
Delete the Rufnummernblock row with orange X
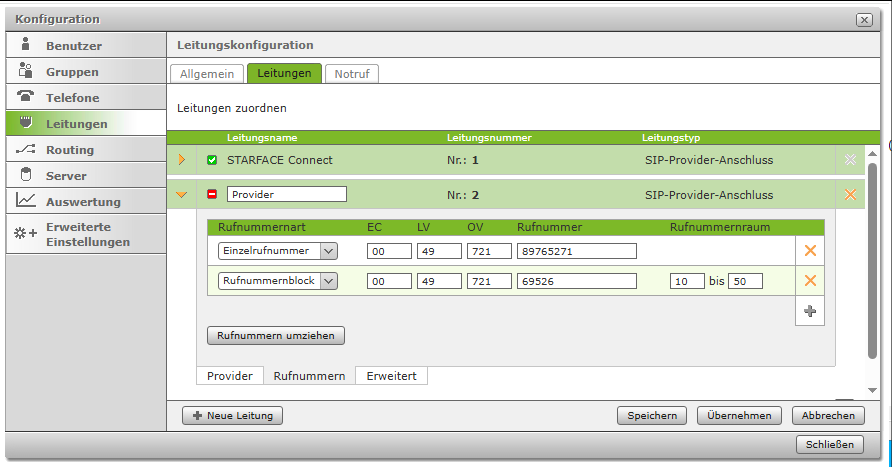click(x=810, y=281)
